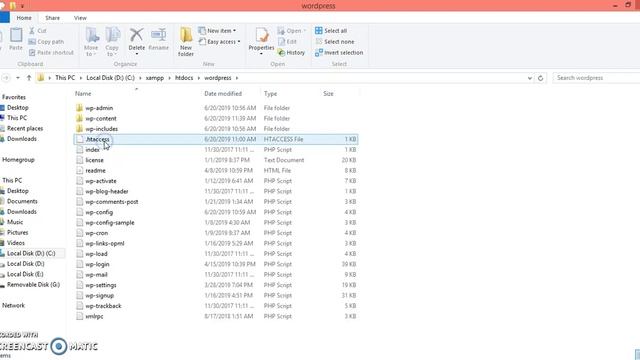This screenshot has width=640, height=360.
Task: Open Pictures in navigation pane
Action: tap(18, 232)
